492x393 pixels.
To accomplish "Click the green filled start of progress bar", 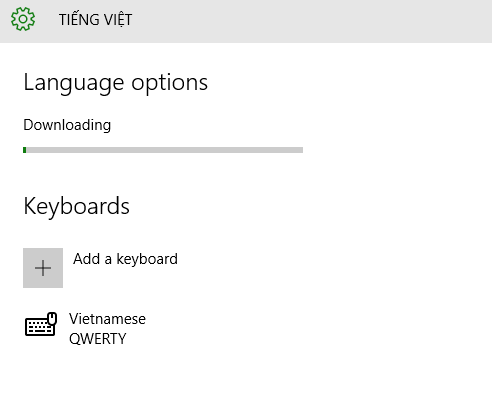I will point(25,150).
